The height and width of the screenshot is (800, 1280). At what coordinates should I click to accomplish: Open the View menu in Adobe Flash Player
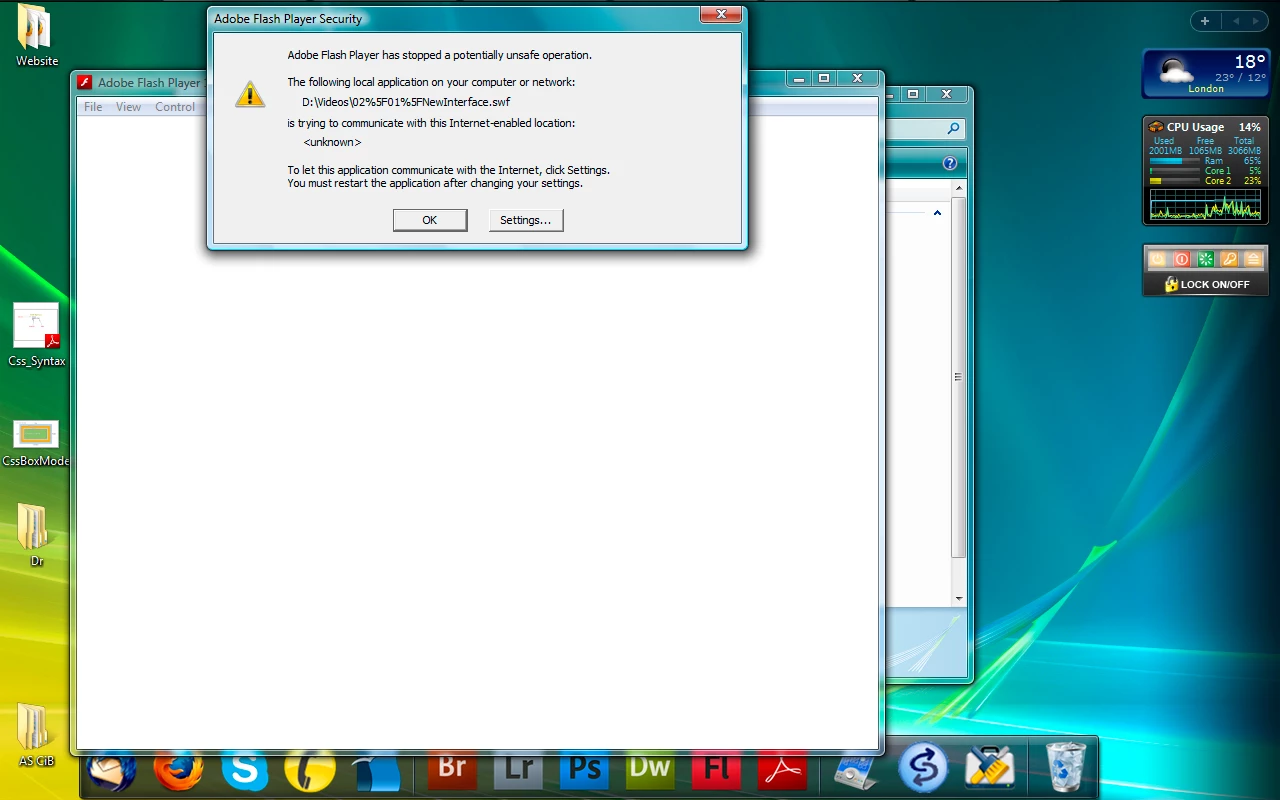pyautogui.click(x=128, y=107)
